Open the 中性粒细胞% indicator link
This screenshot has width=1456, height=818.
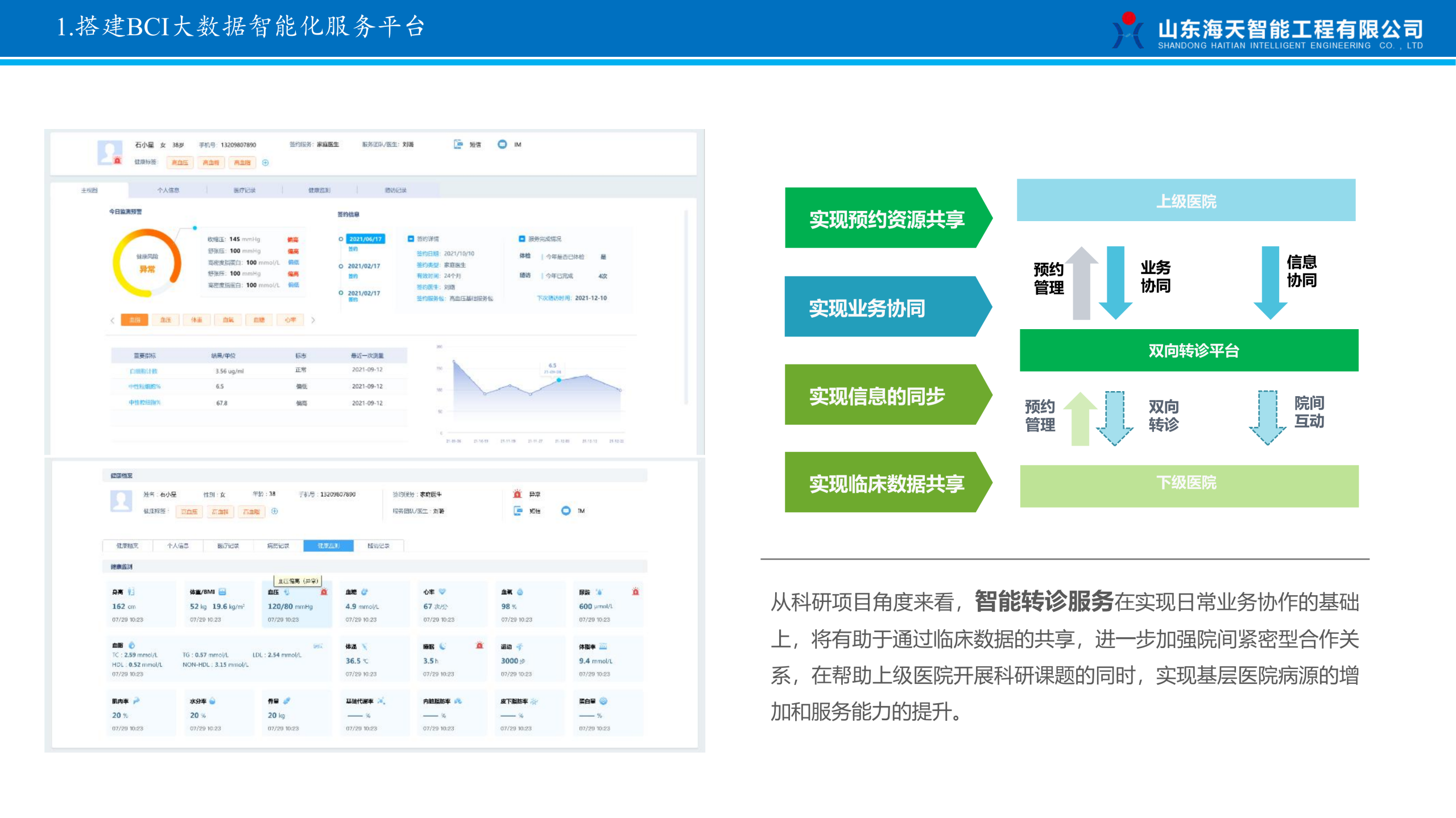click(x=144, y=387)
